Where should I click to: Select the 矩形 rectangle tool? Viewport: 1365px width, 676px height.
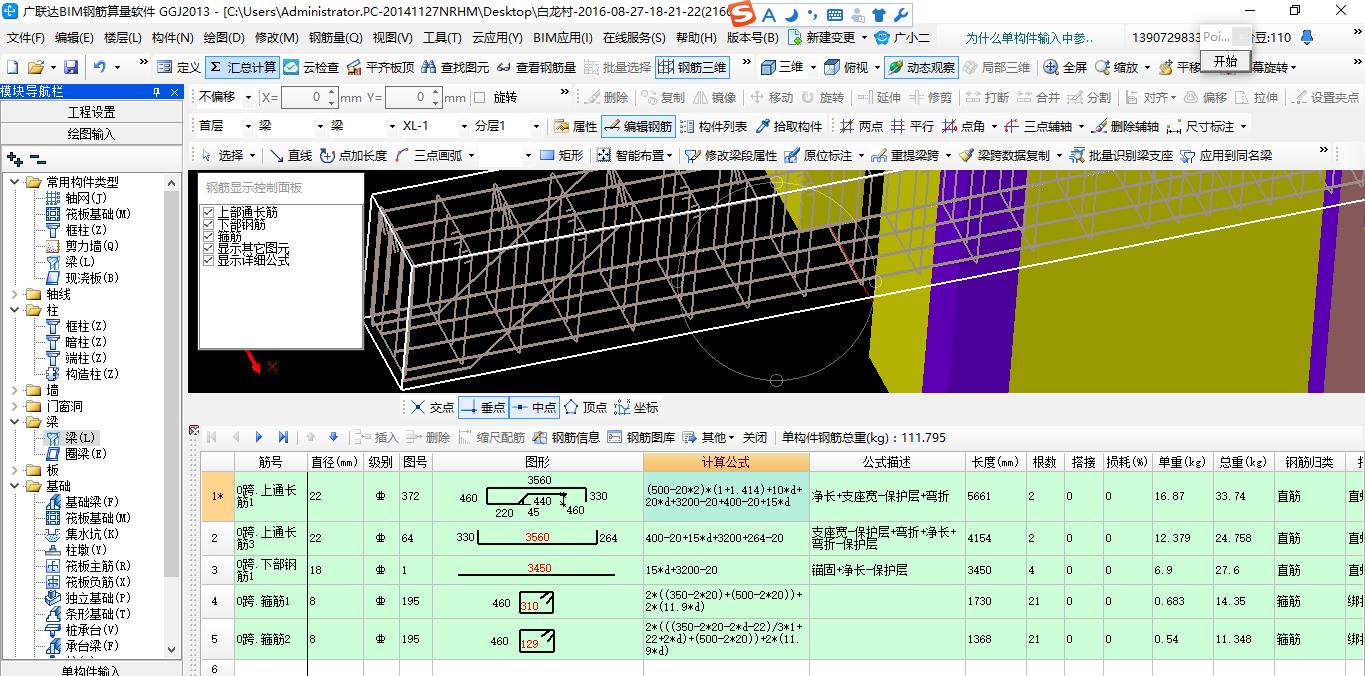click(561, 155)
